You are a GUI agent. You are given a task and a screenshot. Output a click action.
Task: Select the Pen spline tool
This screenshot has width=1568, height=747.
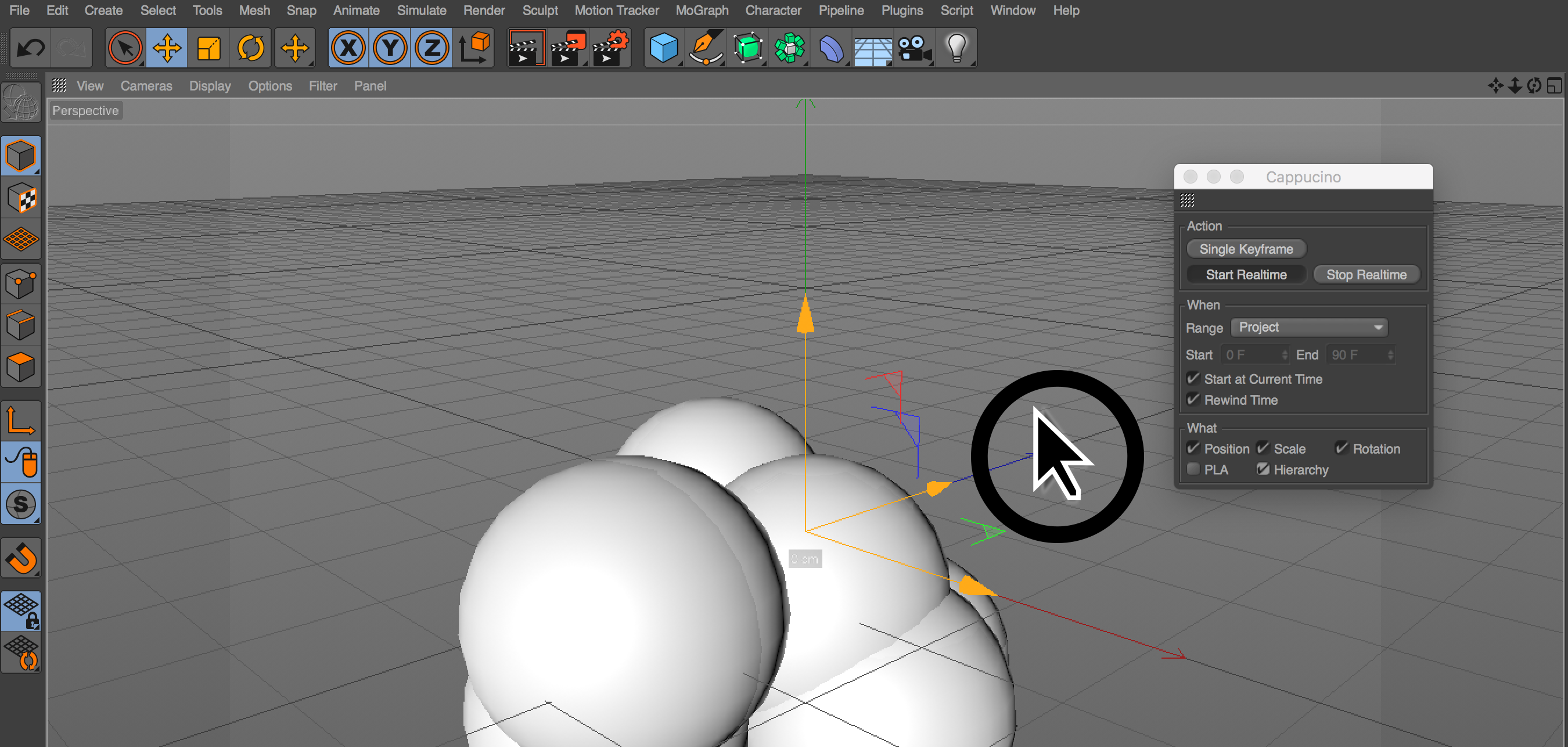click(x=706, y=48)
